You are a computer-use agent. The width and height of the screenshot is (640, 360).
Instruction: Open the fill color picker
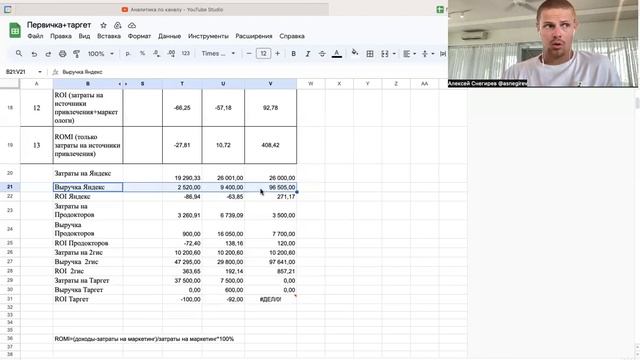click(355, 53)
